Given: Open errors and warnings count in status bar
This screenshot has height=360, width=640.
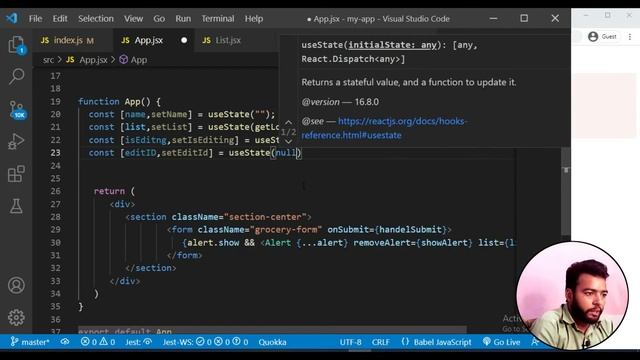Looking at the screenshot, I should click(98, 342).
